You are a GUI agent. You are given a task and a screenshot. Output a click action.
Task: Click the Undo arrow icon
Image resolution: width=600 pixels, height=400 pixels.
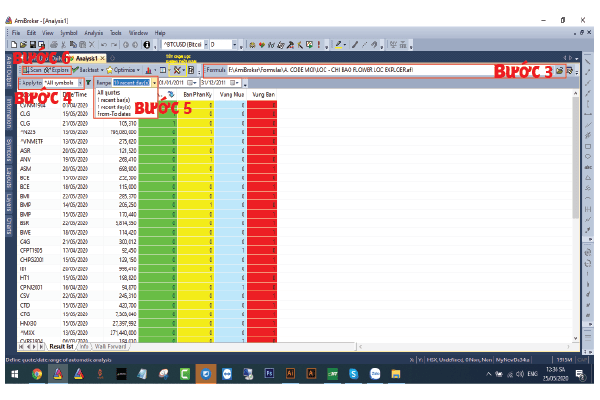103,45
